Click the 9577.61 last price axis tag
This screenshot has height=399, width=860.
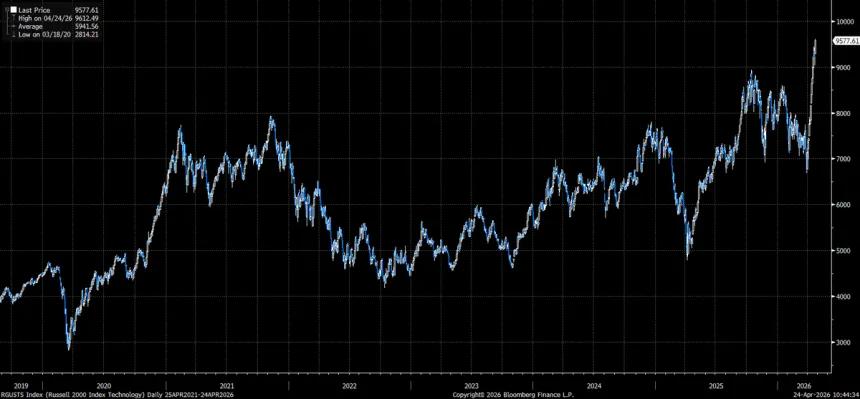click(x=846, y=41)
